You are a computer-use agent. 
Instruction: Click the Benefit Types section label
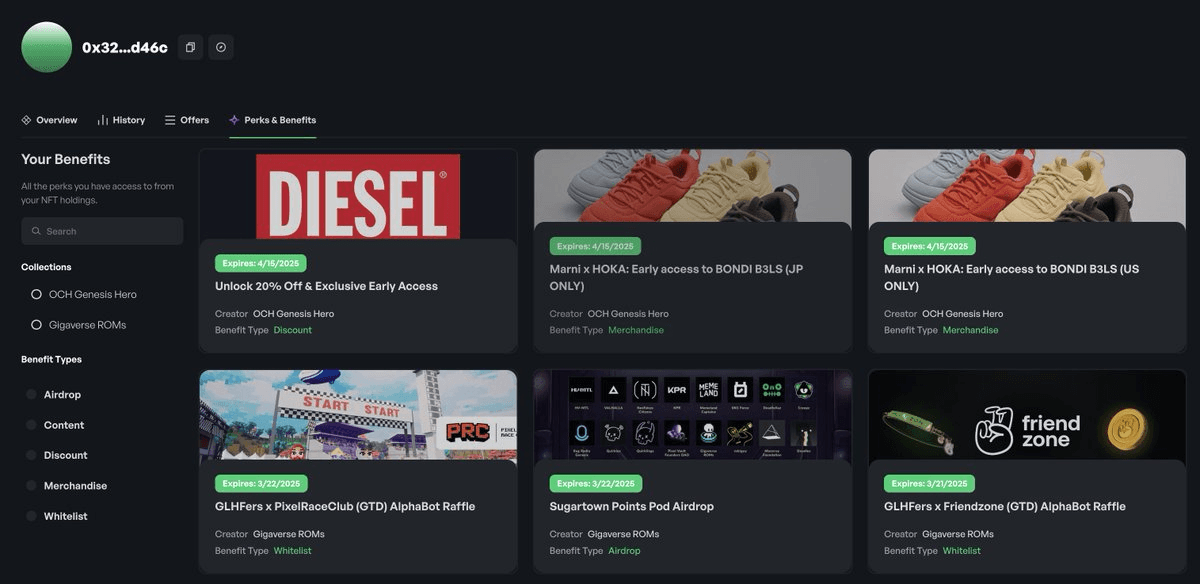51,359
